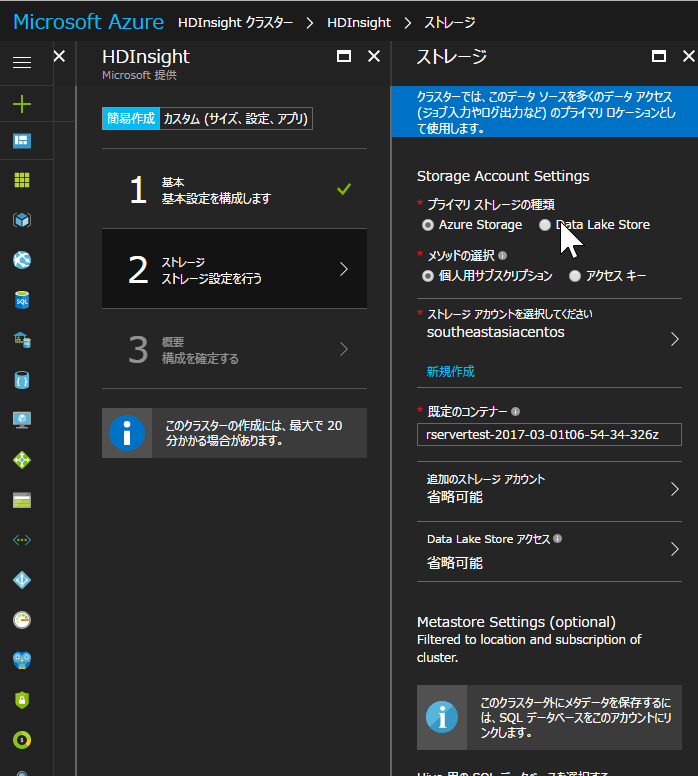Choose アクセス キー radio option
698x776 pixels.
(575, 276)
